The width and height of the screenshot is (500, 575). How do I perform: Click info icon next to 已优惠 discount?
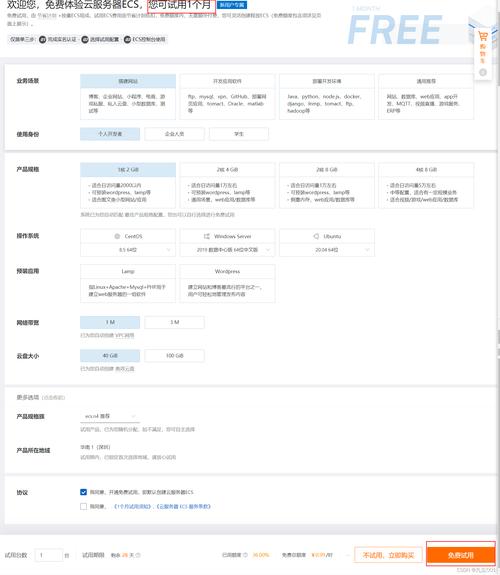coord(245,555)
